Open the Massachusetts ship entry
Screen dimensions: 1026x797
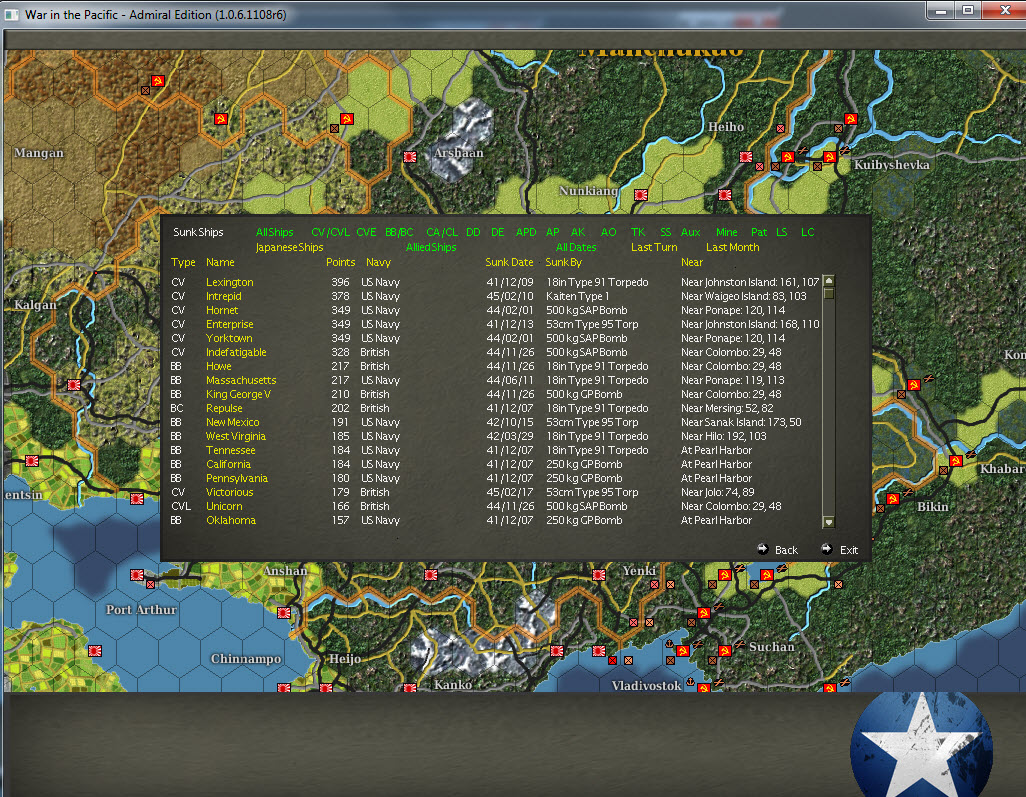pyautogui.click(x=241, y=380)
